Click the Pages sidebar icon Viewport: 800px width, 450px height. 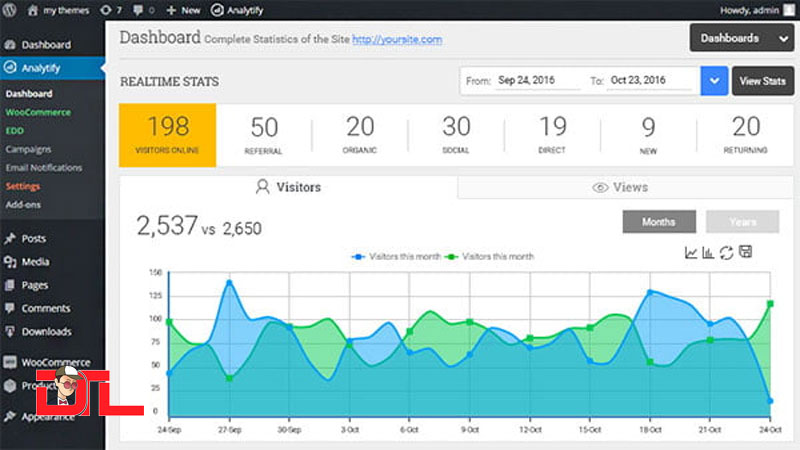10,285
